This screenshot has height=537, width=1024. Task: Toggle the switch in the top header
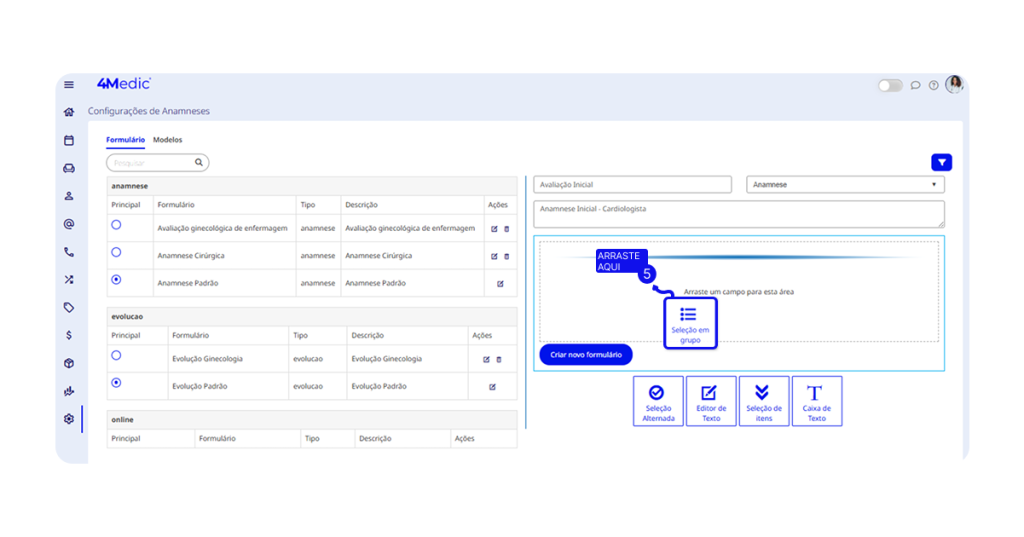pos(889,86)
